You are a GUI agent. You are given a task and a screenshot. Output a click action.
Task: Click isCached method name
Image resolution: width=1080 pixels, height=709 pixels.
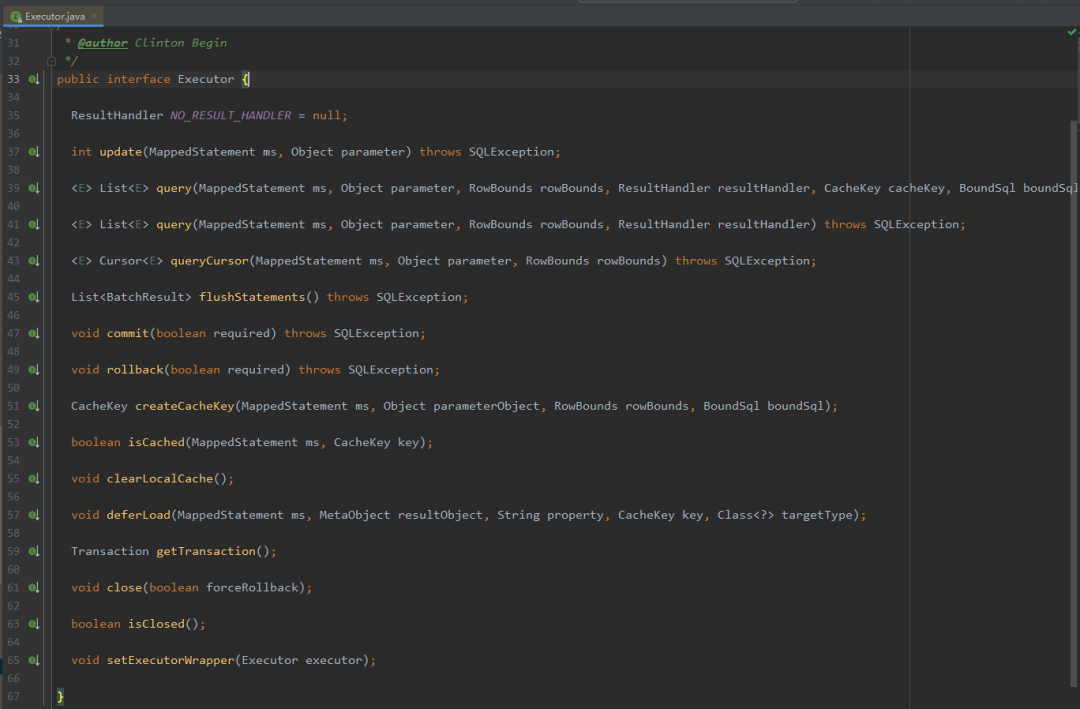coord(156,442)
